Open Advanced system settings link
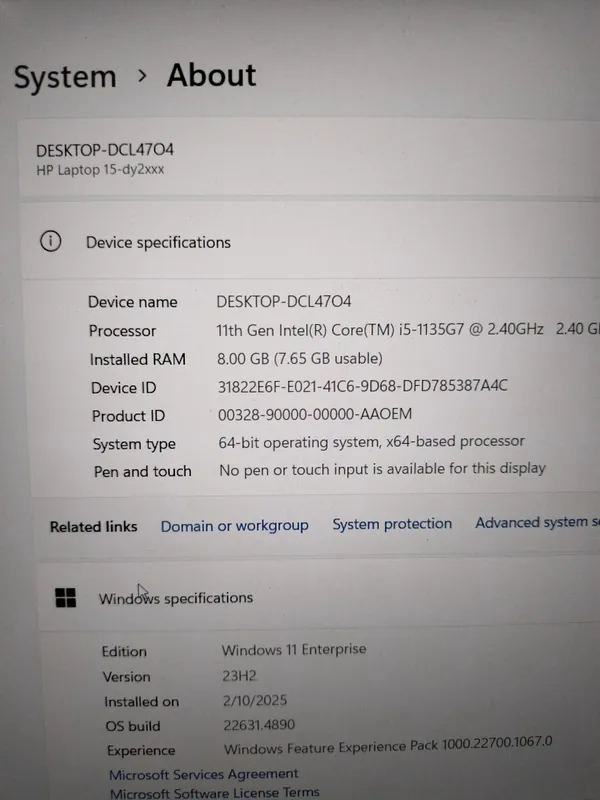The image size is (600, 800). 537,522
